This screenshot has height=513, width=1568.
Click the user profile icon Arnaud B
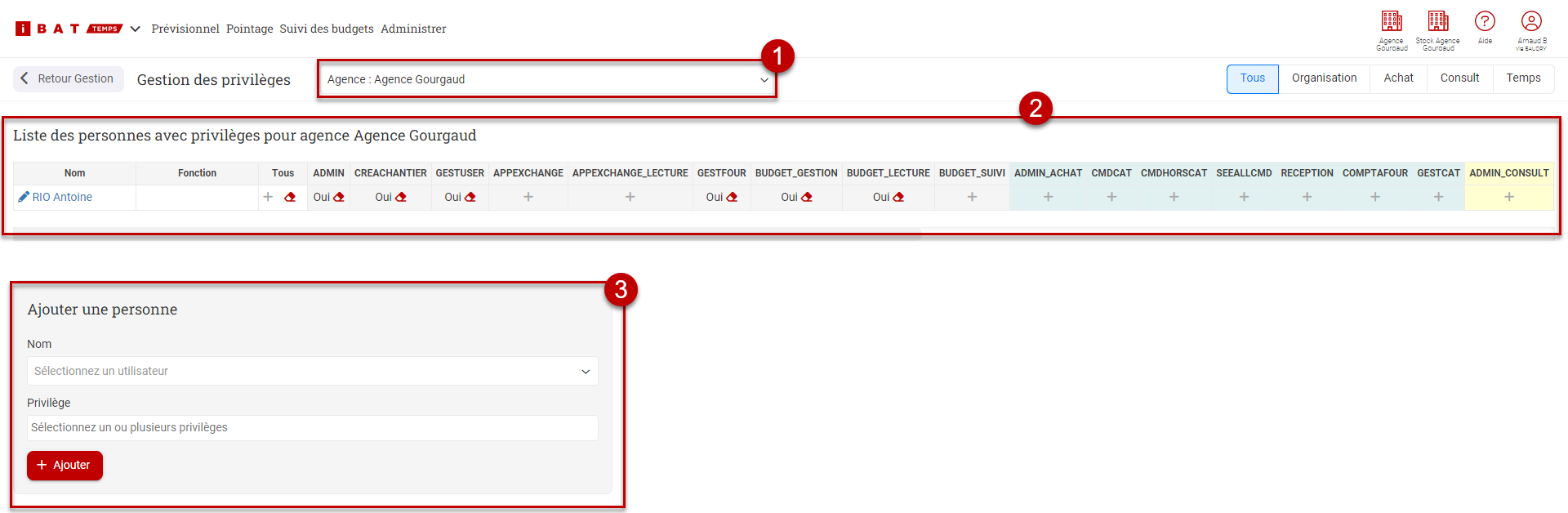(1531, 22)
